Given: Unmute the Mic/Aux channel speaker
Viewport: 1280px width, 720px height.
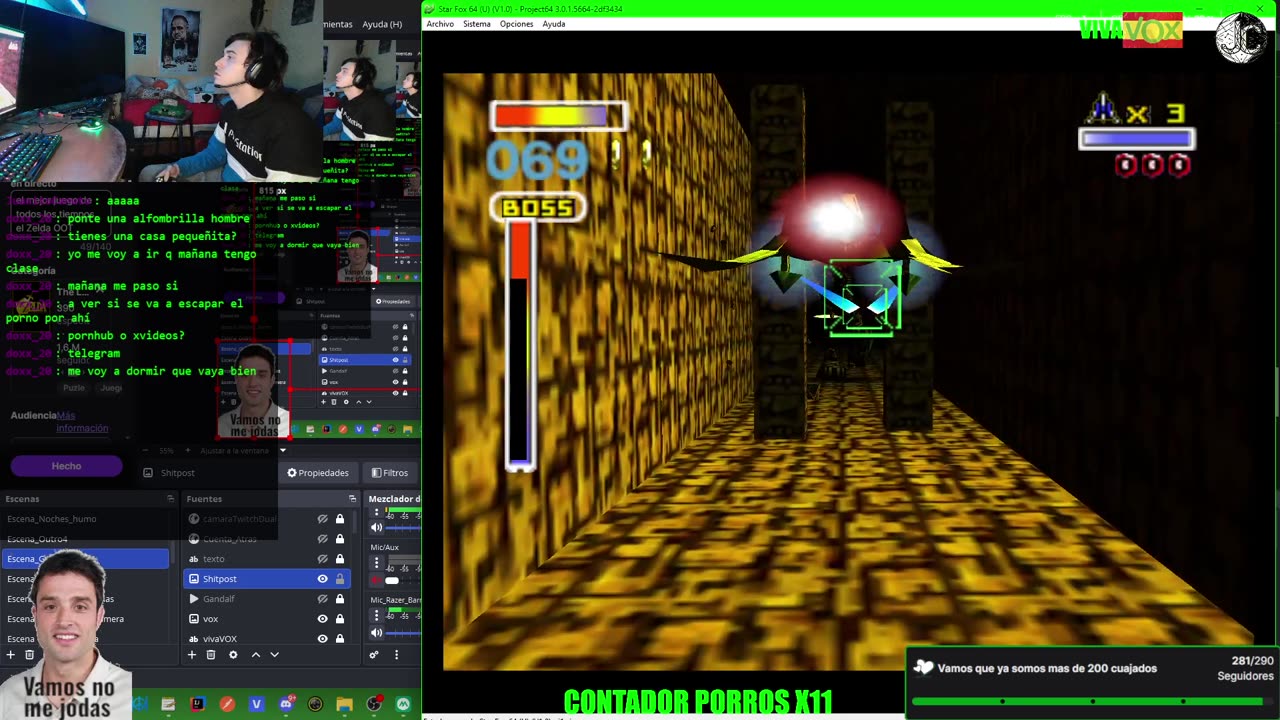Looking at the screenshot, I should pos(377,580).
